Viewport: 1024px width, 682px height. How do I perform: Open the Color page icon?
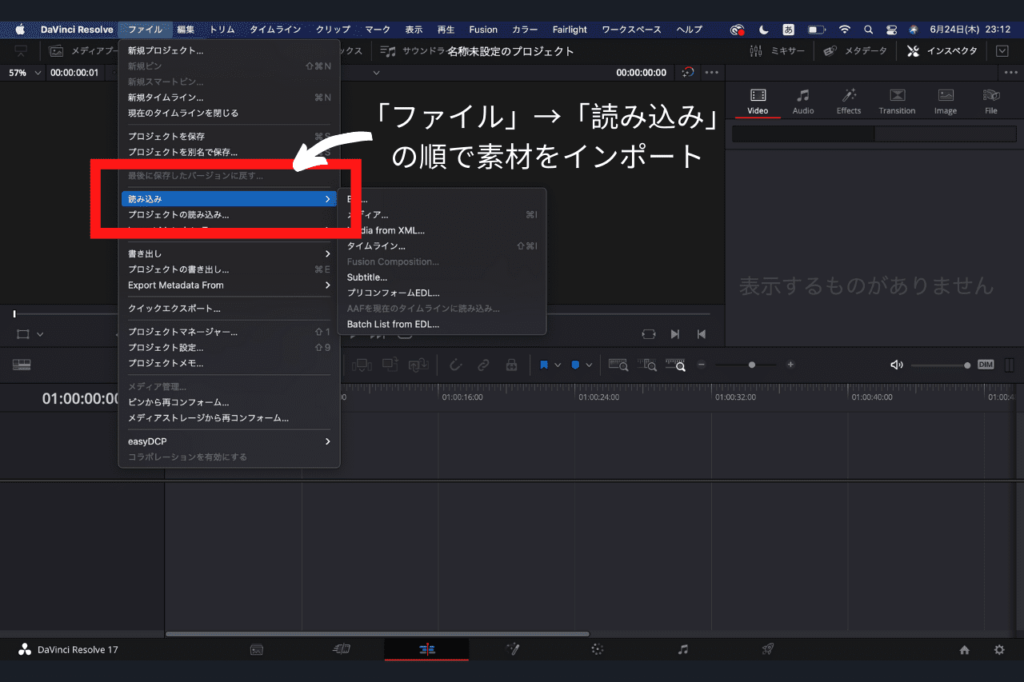pyautogui.click(x=597, y=649)
